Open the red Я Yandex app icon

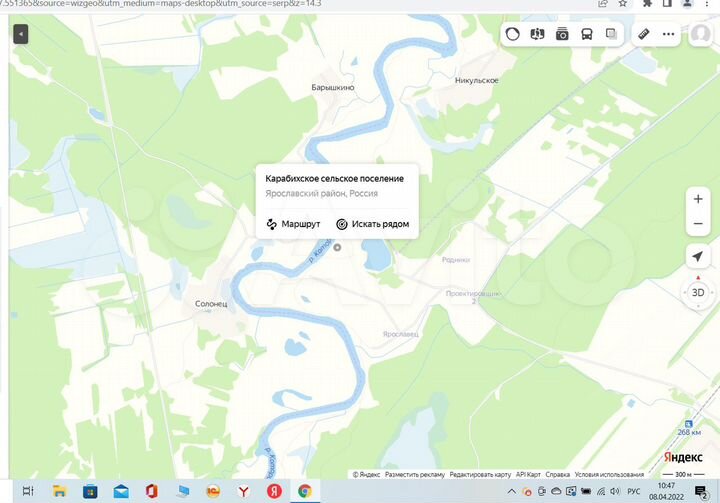tap(274, 491)
